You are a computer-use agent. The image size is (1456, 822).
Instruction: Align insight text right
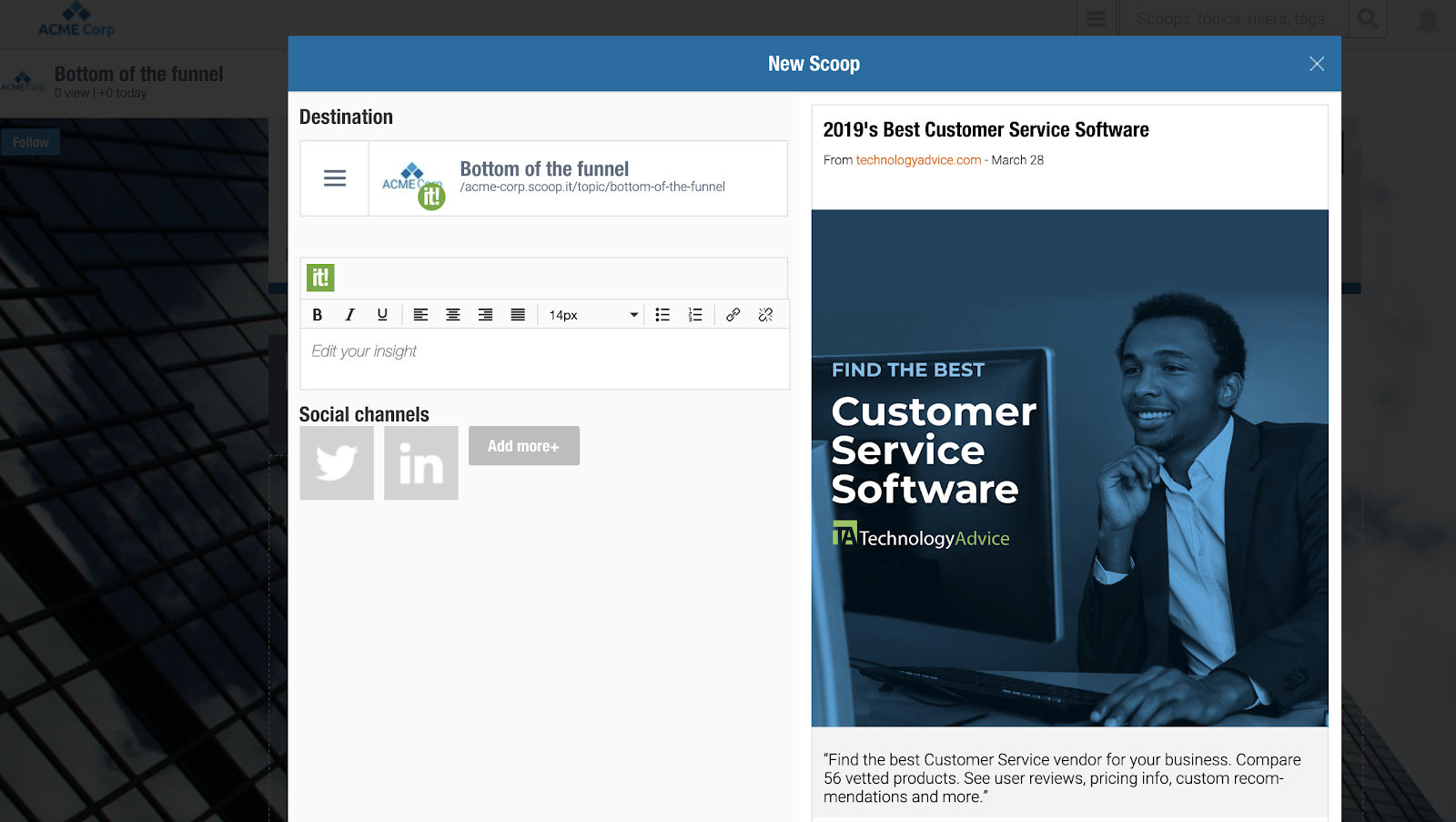(x=486, y=315)
